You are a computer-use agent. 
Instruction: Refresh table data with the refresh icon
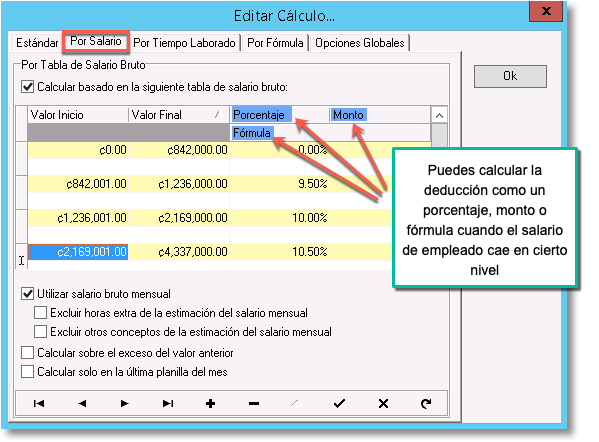[x=426, y=403]
